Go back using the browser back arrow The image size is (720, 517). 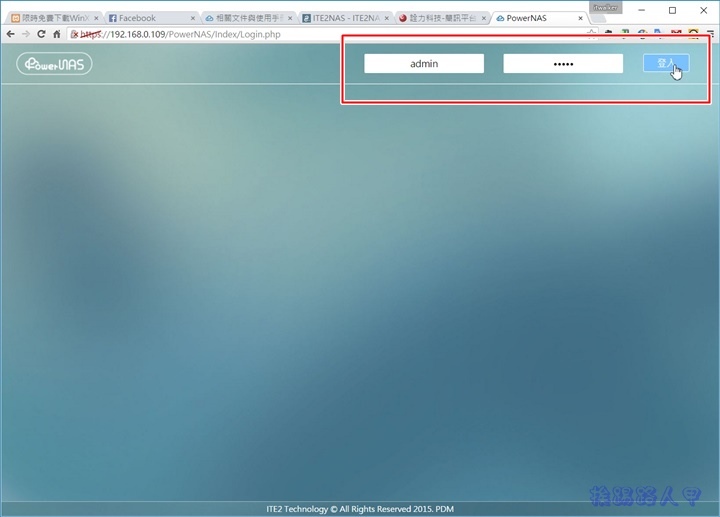click(11, 34)
